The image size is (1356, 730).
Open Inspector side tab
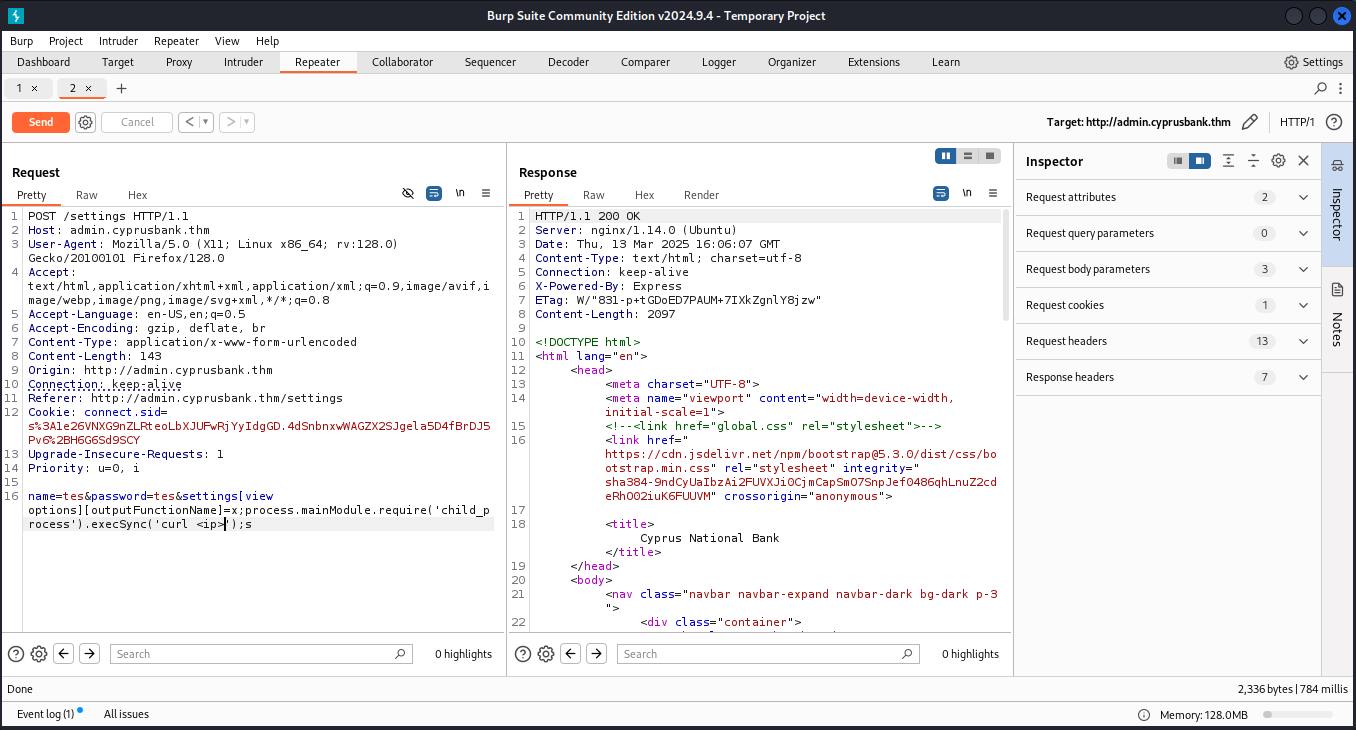(x=1338, y=204)
